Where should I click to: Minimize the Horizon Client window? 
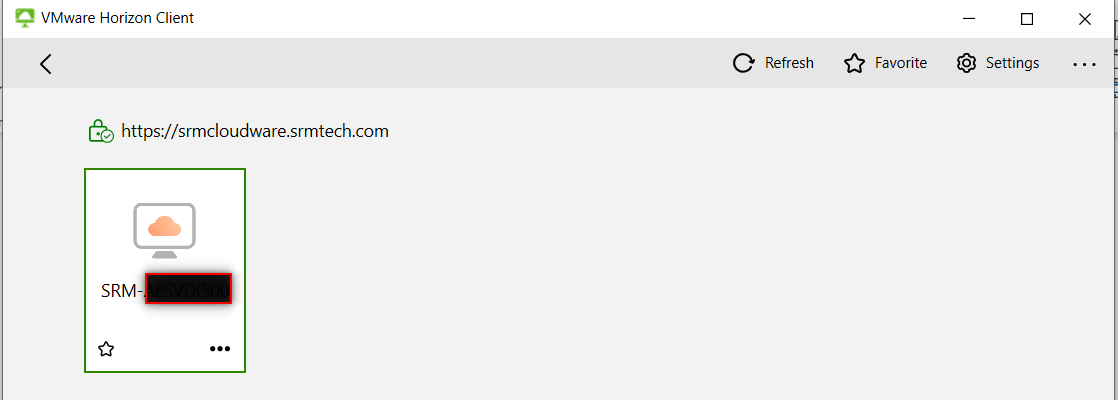968,19
